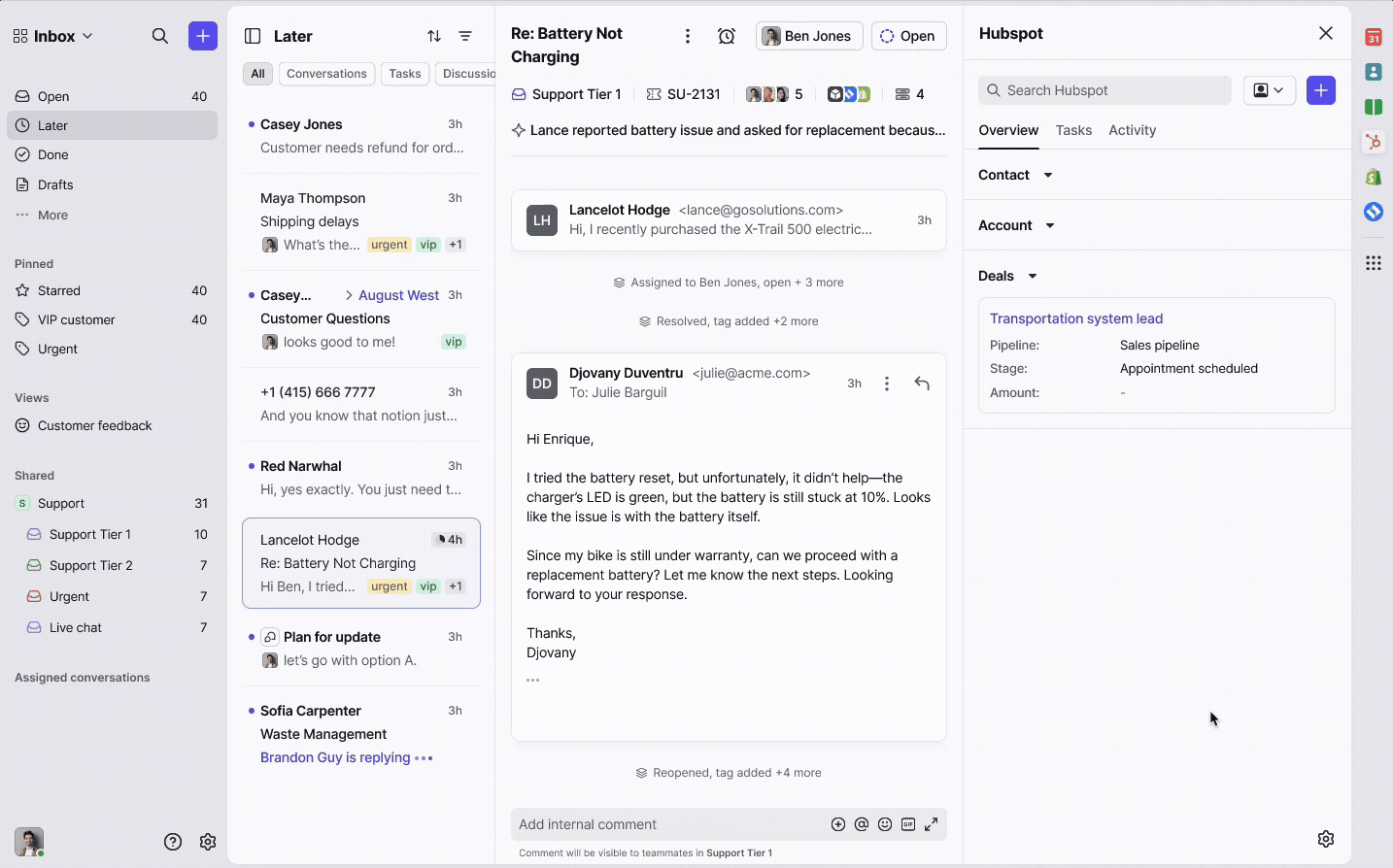Open the emoji picker in the comment box
Viewport: 1393px width, 868px height.
tap(885, 824)
